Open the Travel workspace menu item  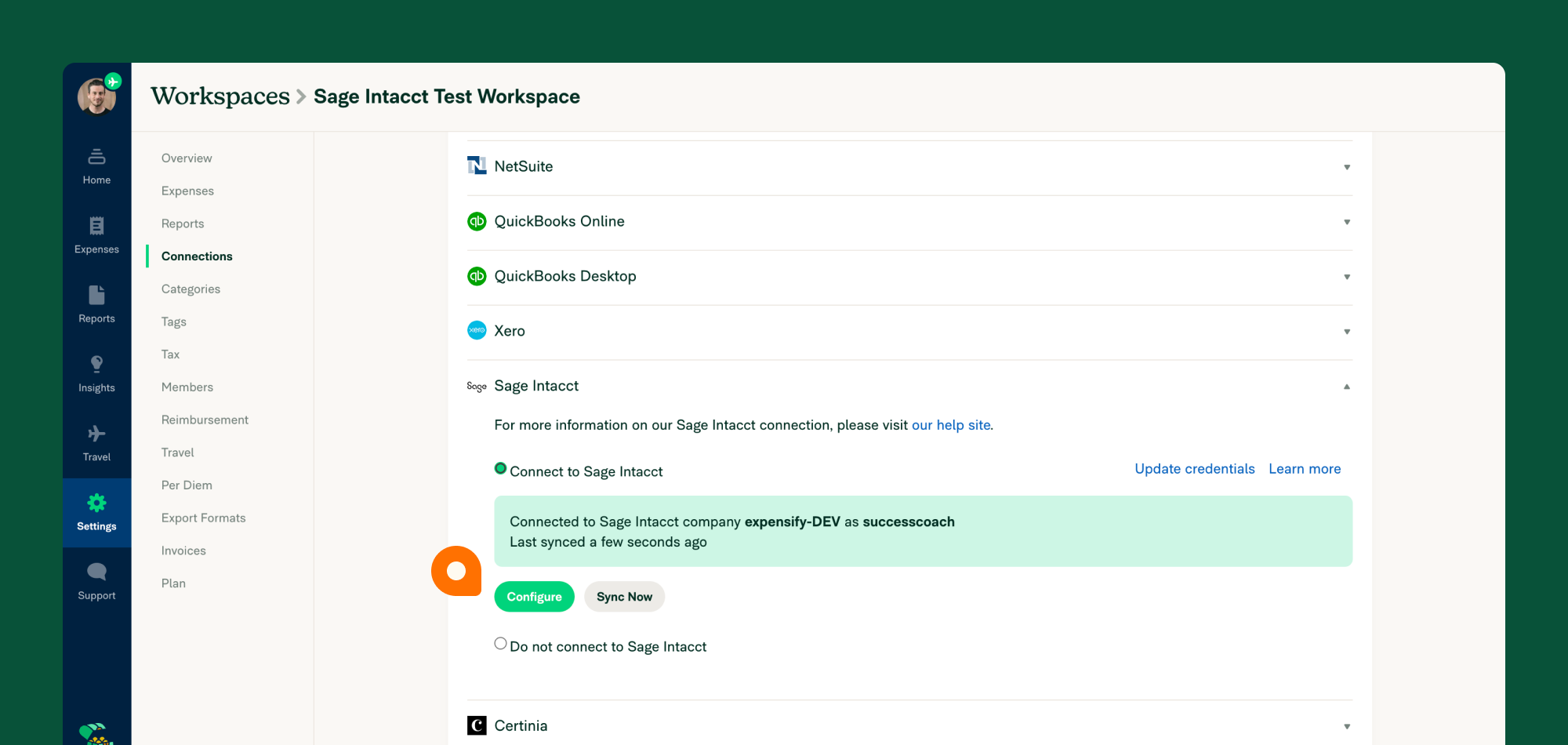pos(178,452)
